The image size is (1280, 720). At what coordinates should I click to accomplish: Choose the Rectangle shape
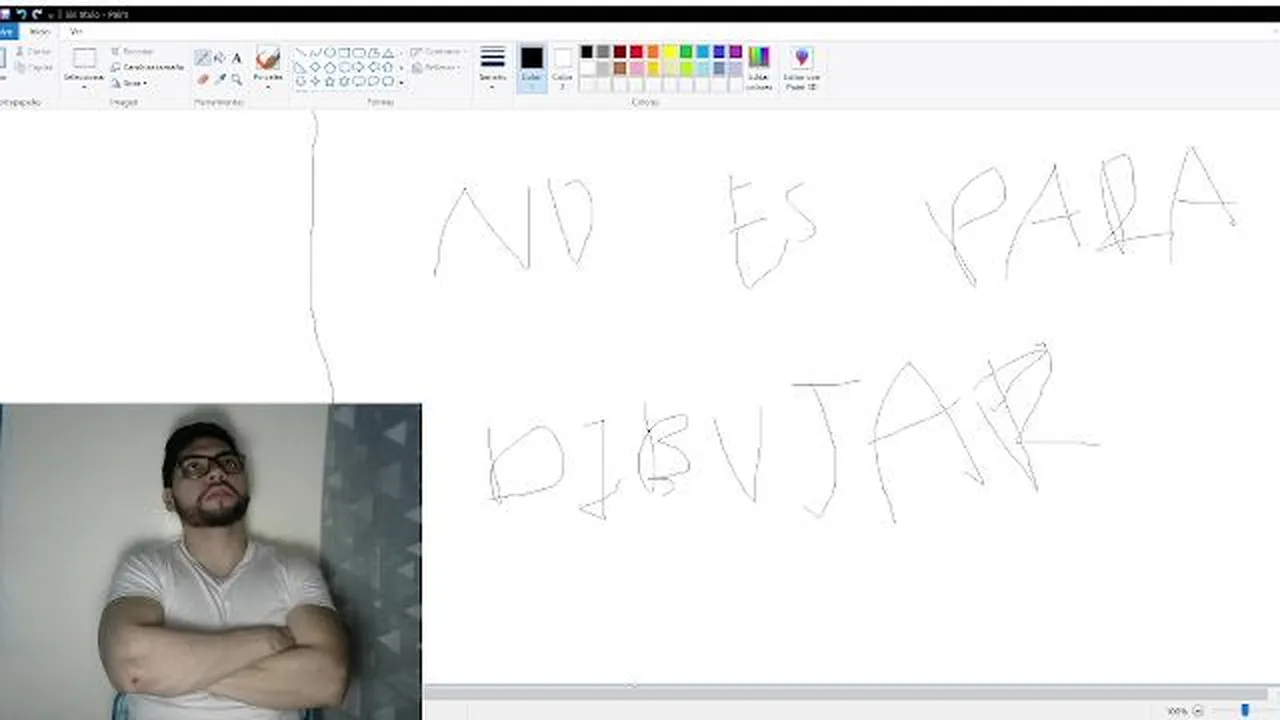pyautogui.click(x=343, y=52)
